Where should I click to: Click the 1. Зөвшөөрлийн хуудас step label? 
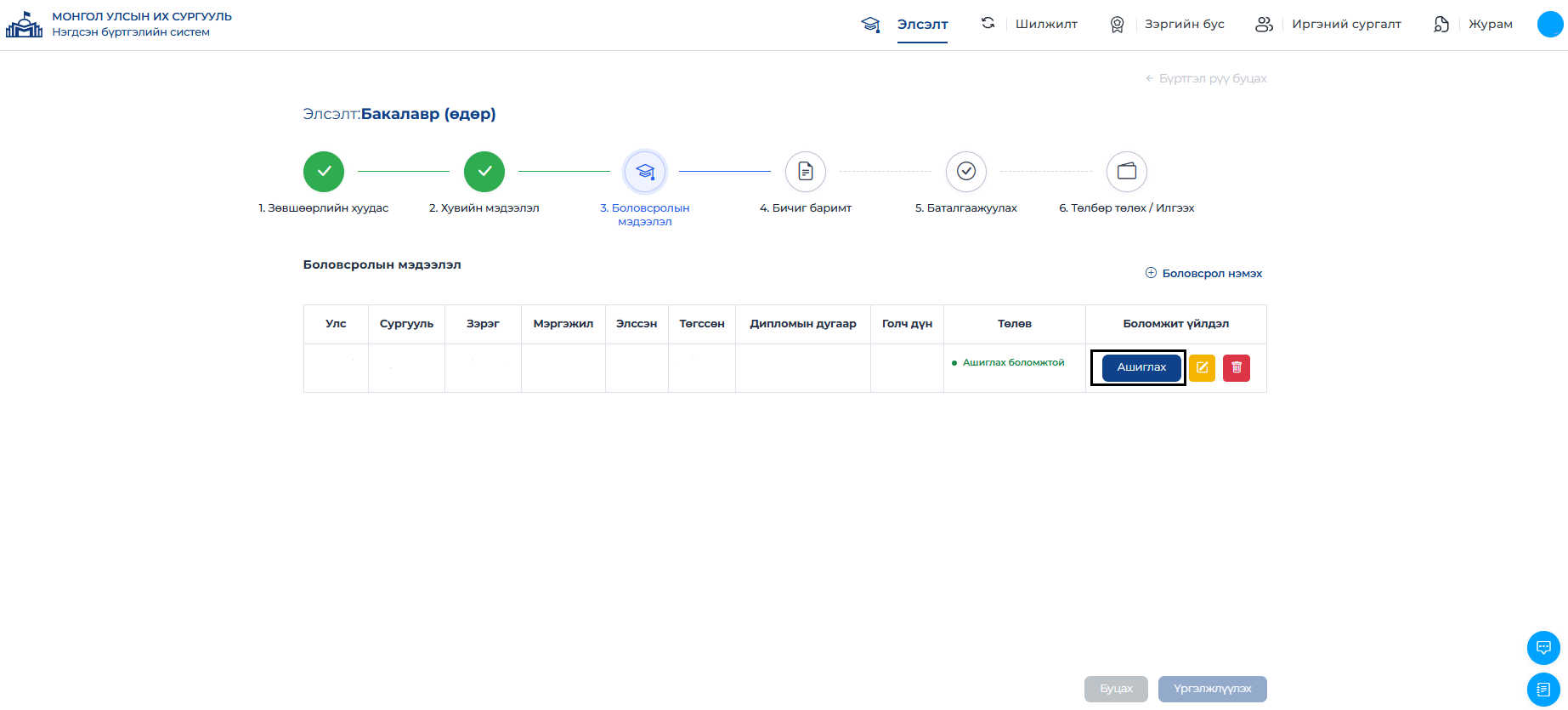click(324, 208)
